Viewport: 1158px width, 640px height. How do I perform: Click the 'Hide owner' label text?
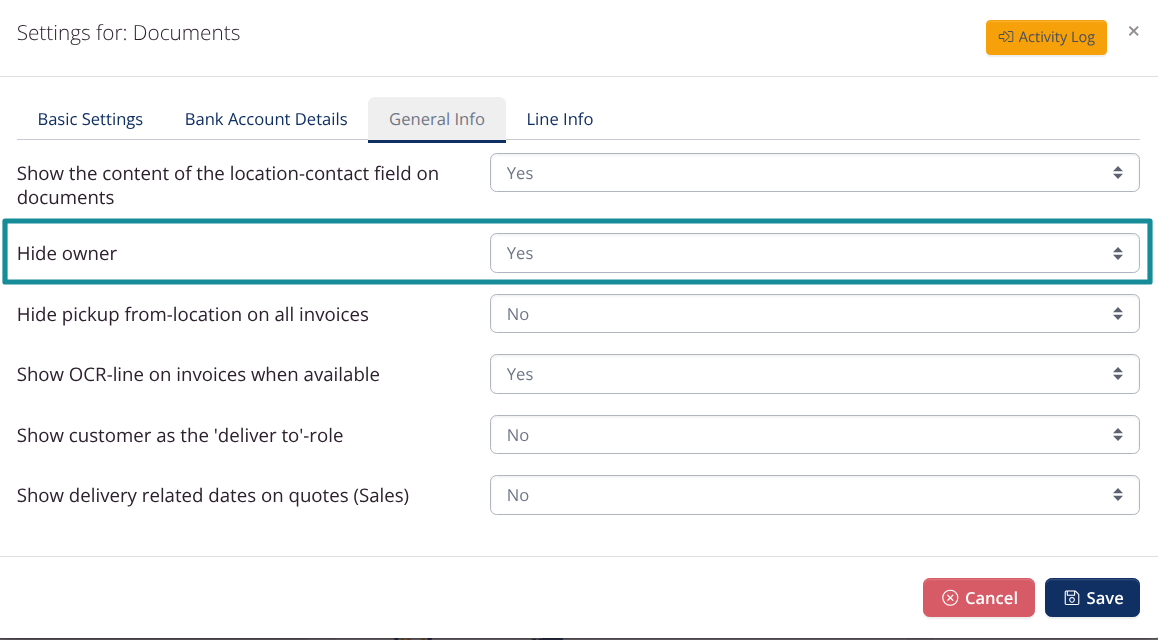(x=67, y=254)
